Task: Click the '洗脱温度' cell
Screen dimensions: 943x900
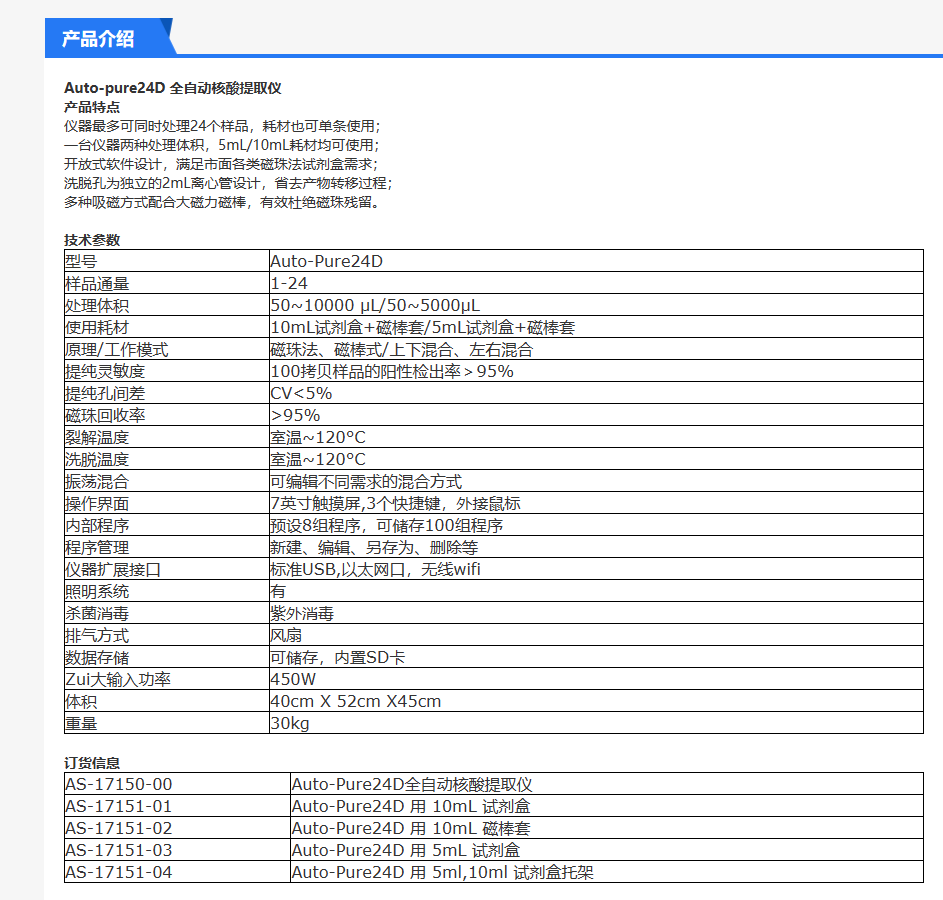Action: point(167,459)
